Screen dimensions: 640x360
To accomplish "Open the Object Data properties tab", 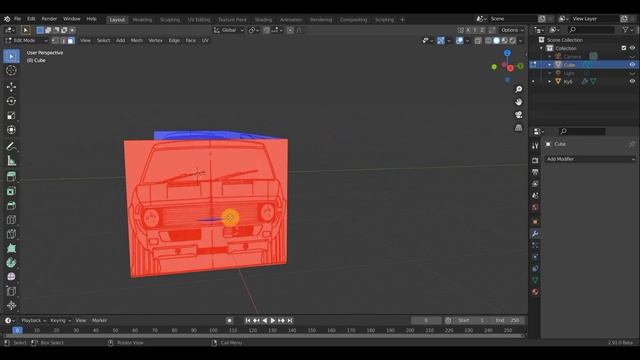I will click(x=535, y=280).
